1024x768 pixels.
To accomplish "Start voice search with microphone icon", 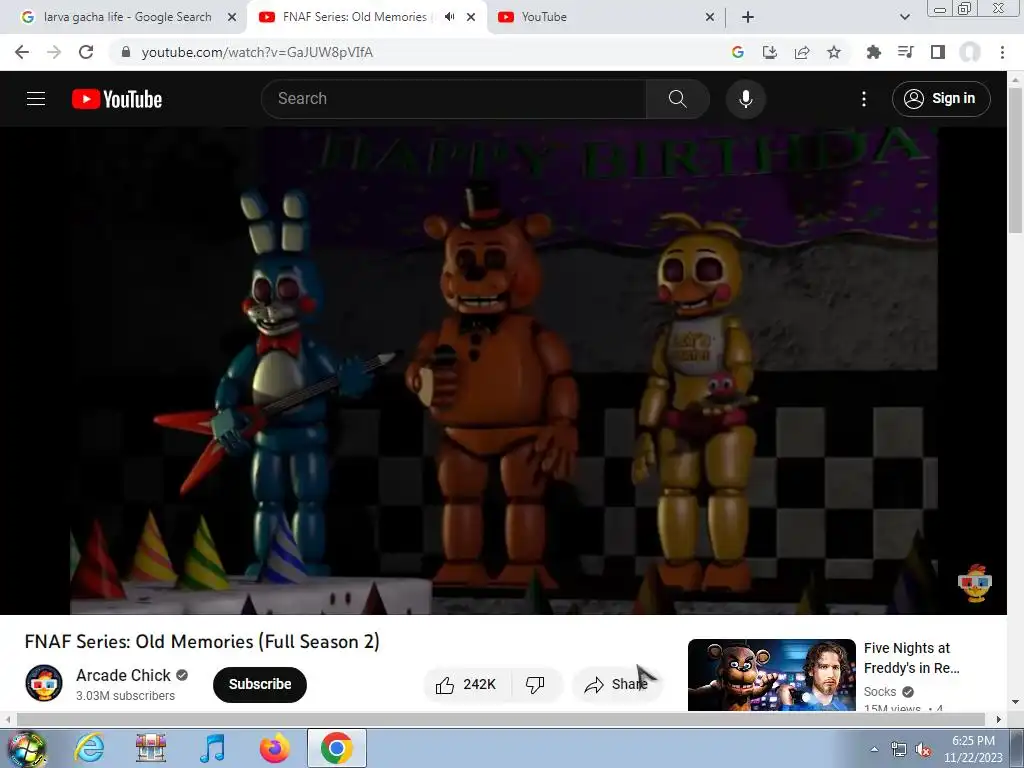I will point(745,99).
